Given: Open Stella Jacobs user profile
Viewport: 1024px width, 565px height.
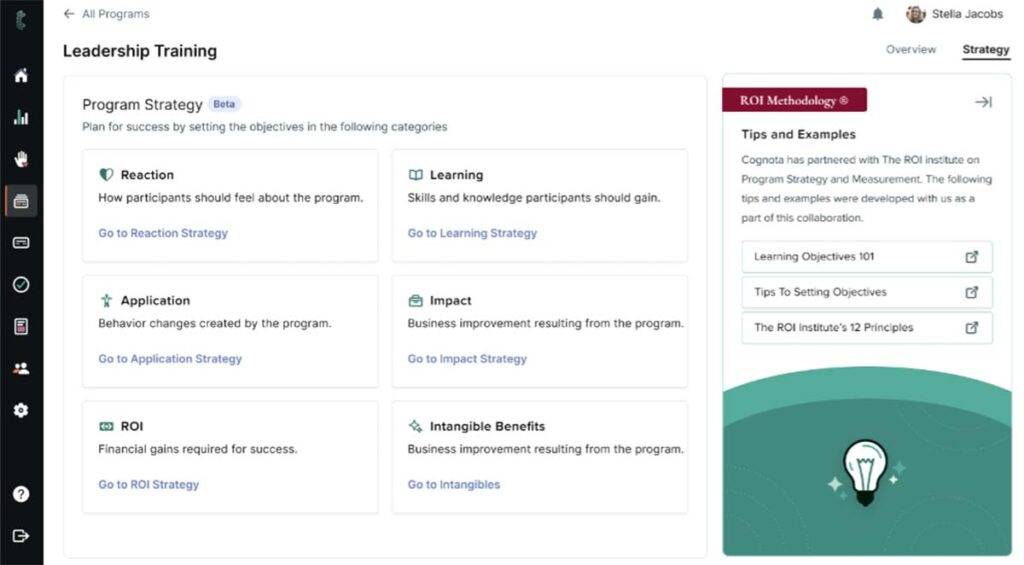Looking at the screenshot, I should pos(955,14).
